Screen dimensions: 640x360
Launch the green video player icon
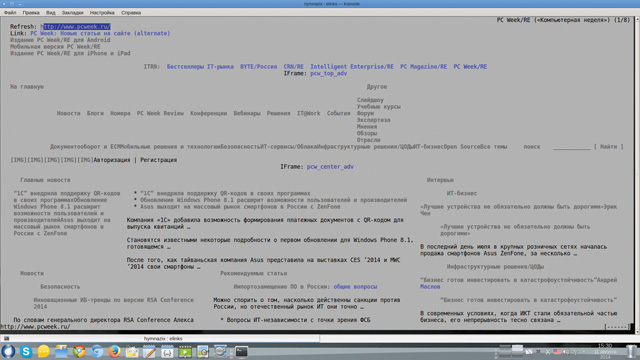coord(185,351)
